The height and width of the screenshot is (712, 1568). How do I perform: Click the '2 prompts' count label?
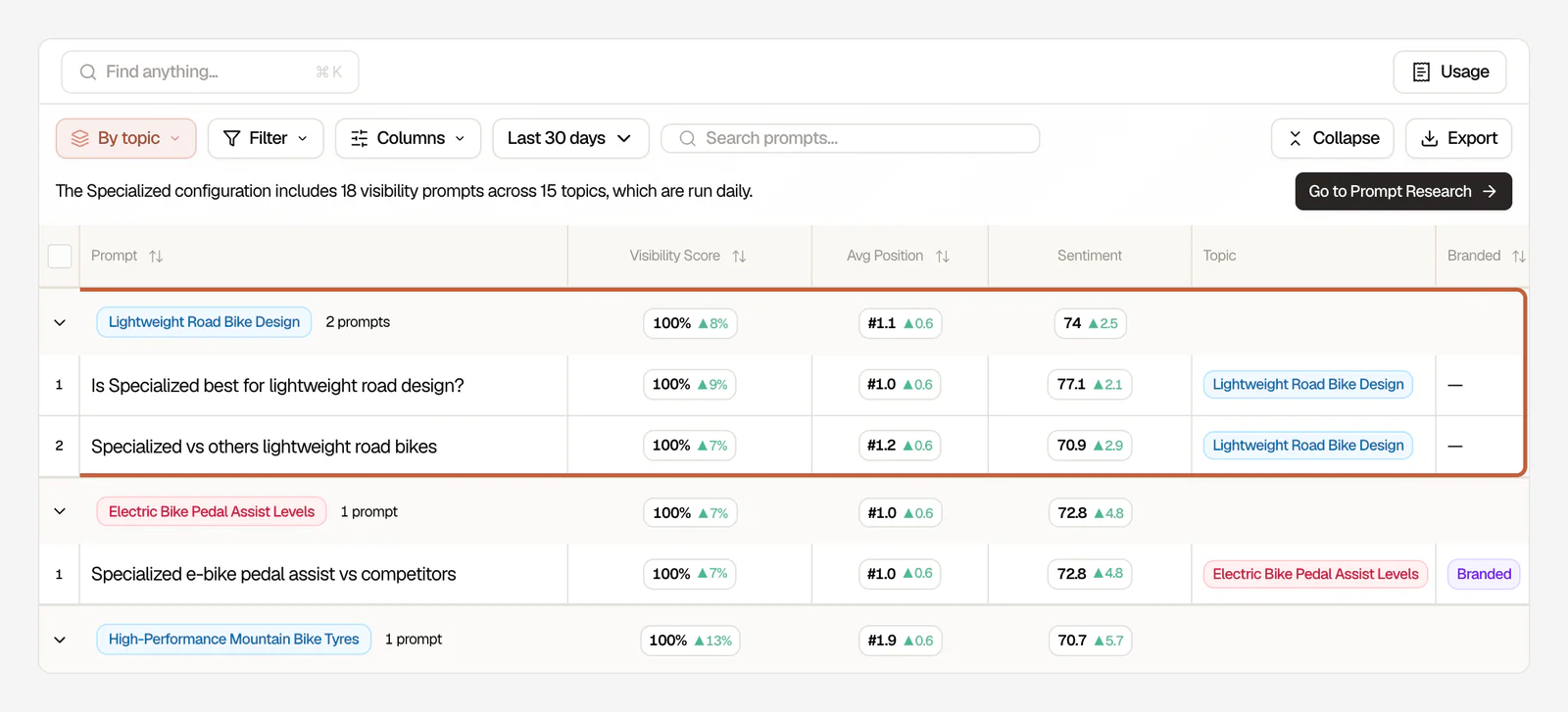pyautogui.click(x=358, y=322)
